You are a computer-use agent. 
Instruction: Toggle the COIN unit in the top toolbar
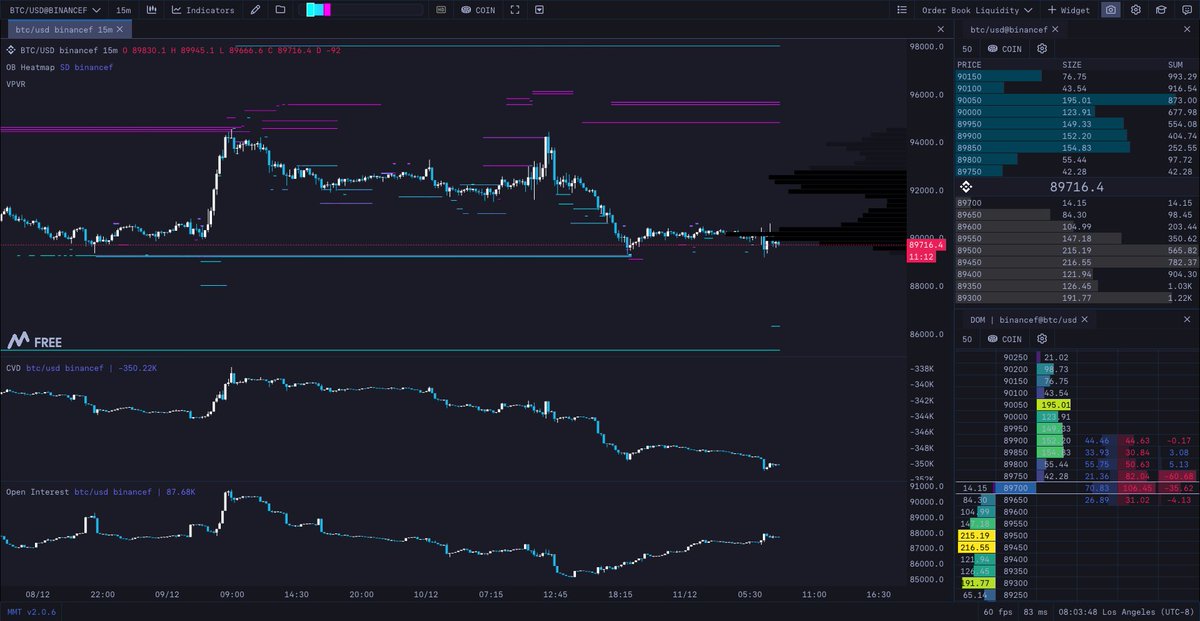[478, 10]
